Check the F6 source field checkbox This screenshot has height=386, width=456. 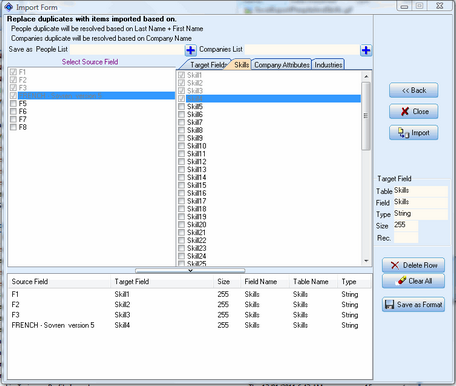point(13,112)
